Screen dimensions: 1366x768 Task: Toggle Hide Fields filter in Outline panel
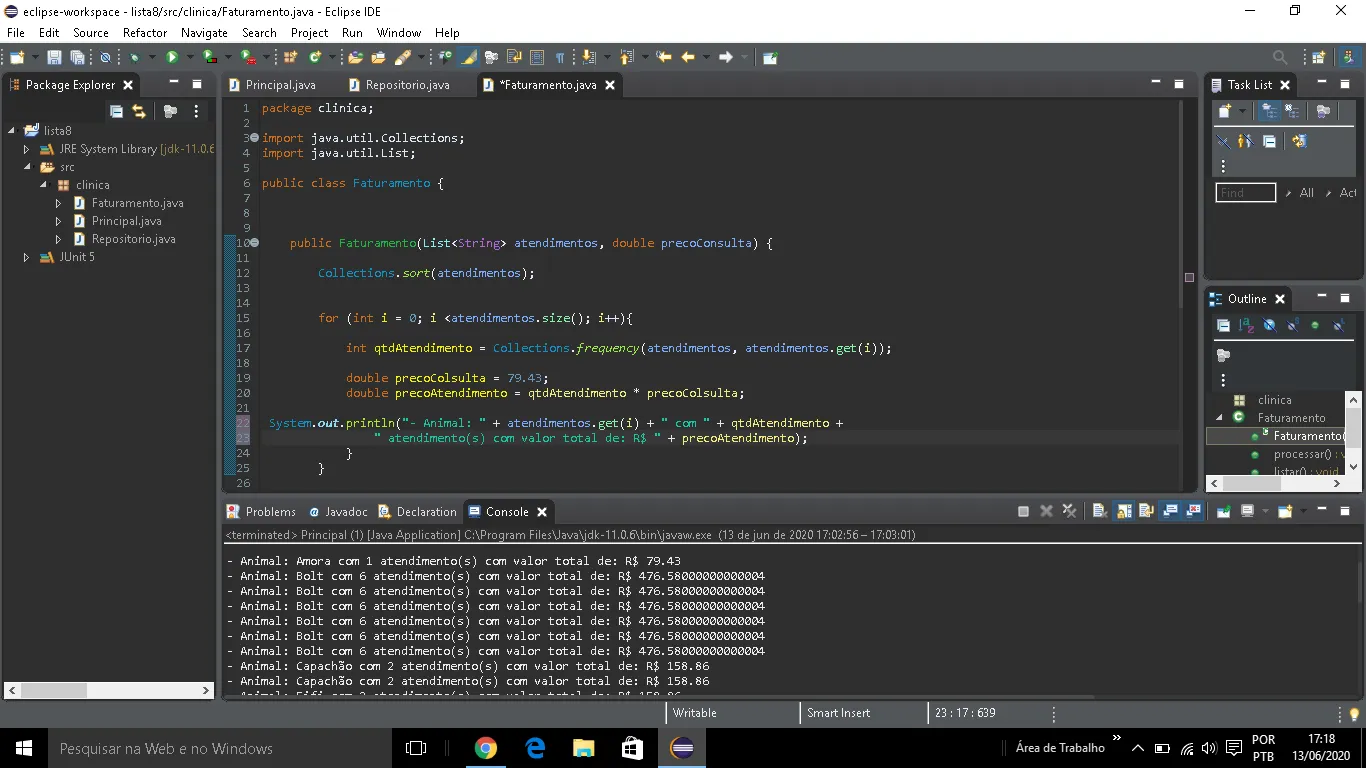click(x=1270, y=325)
